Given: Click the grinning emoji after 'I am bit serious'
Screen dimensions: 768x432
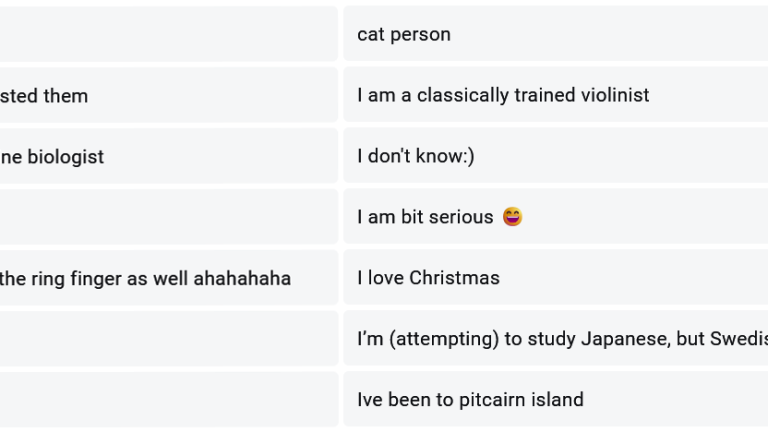Looking at the screenshot, I should pos(512,217).
